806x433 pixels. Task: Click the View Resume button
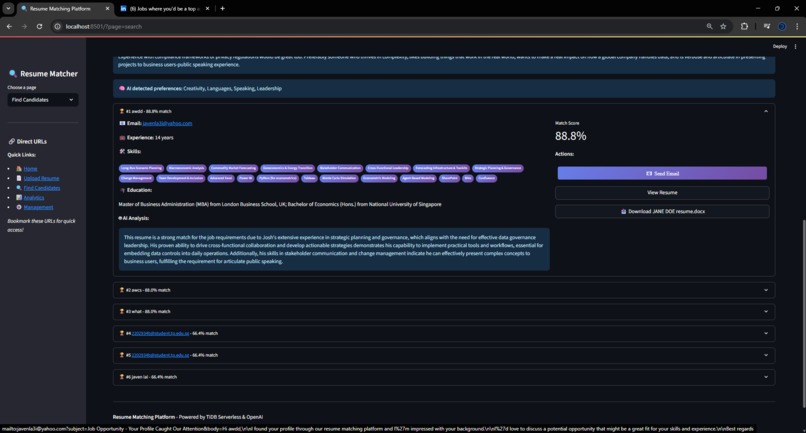[x=662, y=192]
